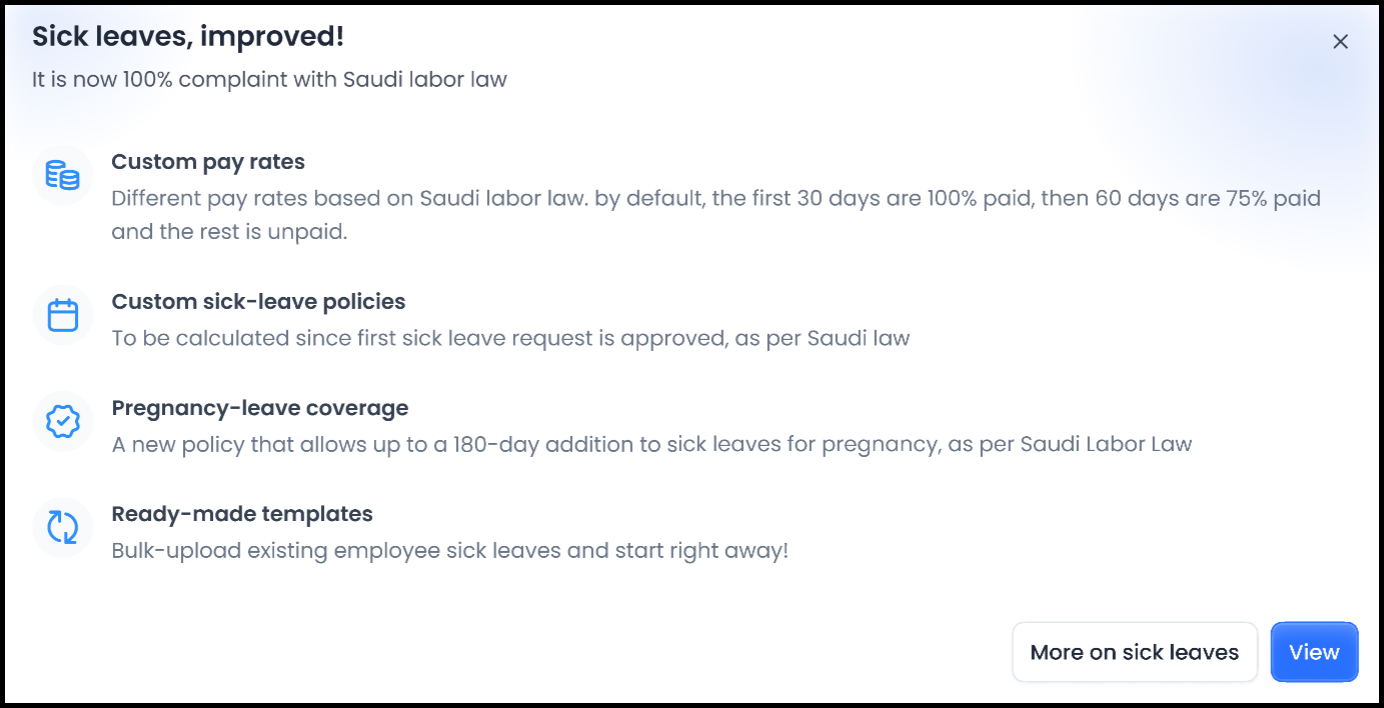Click the Saudi labor law compliance subtitle
This screenshot has height=708, width=1384.
(x=269, y=79)
